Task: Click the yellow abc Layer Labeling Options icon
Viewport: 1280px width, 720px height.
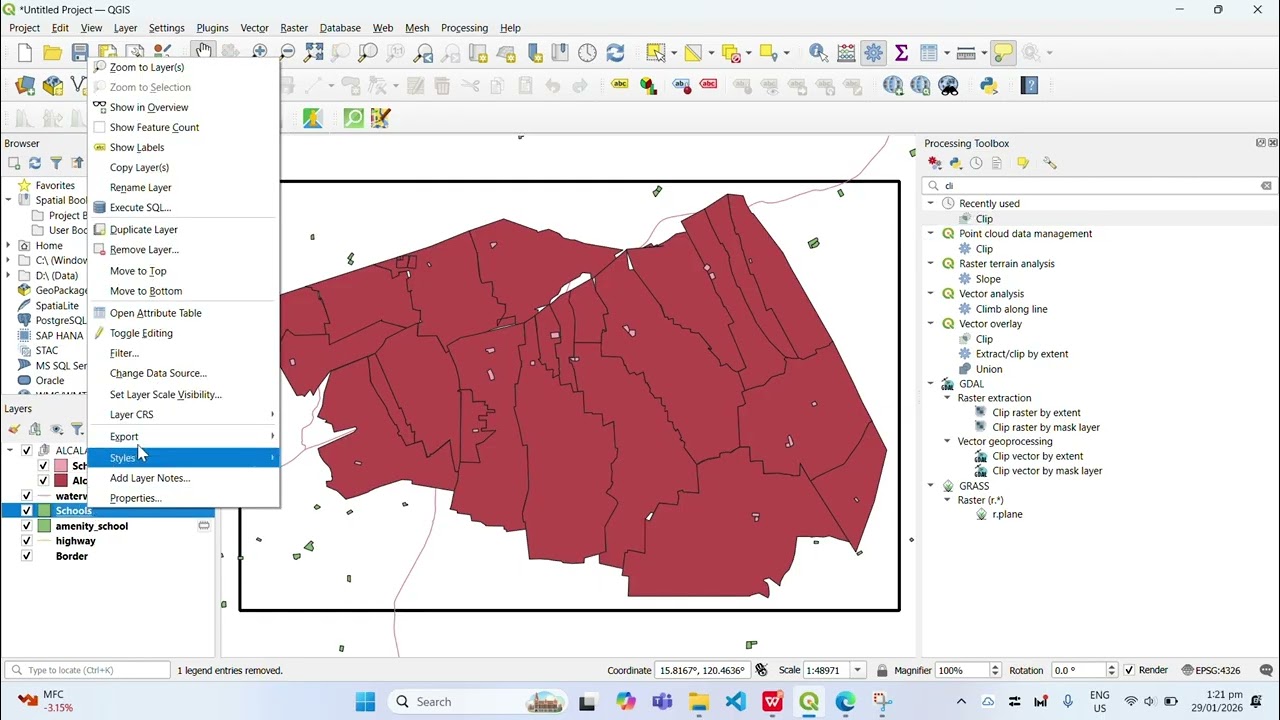Action: (619, 86)
